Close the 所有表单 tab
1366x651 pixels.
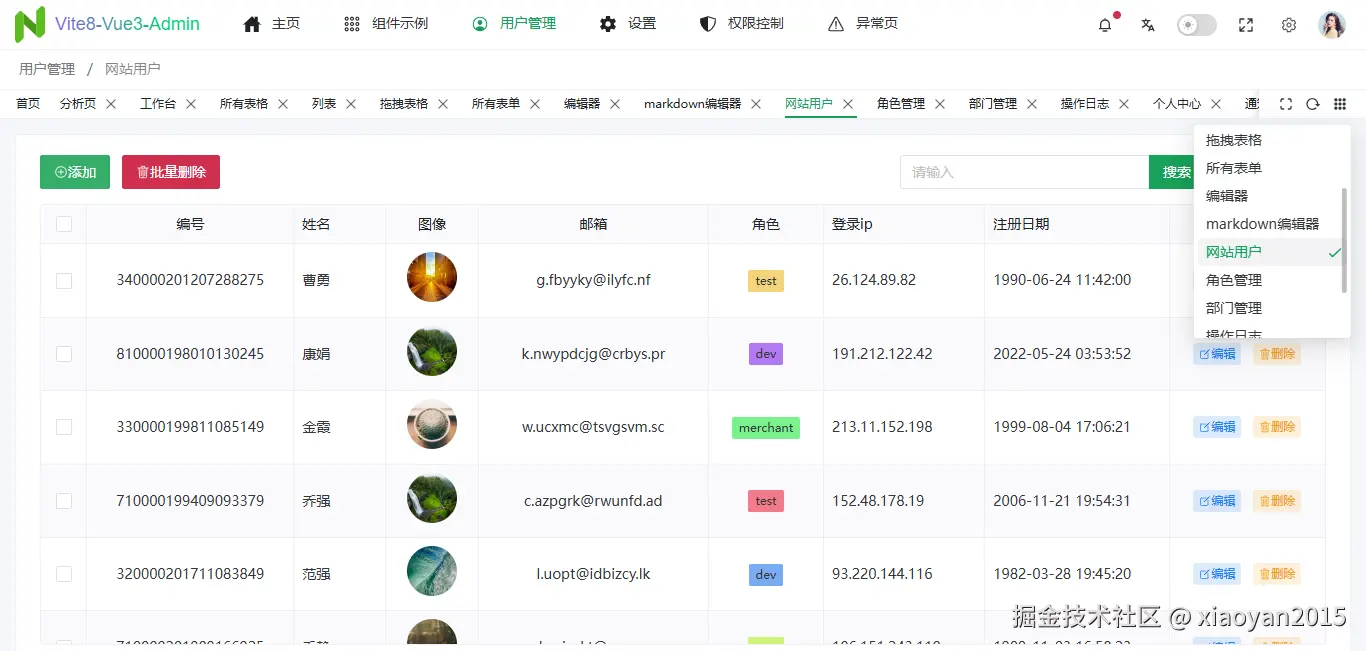[x=535, y=104]
